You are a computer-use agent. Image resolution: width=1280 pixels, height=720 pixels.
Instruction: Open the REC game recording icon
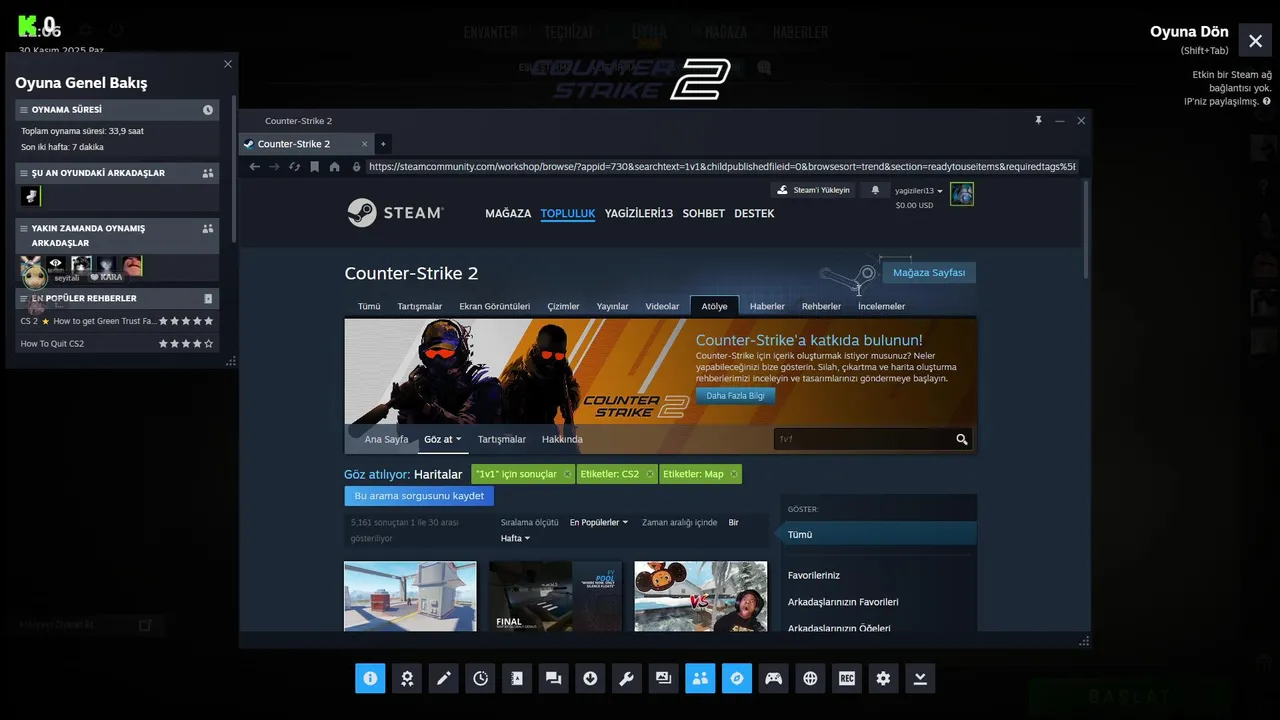coord(847,678)
